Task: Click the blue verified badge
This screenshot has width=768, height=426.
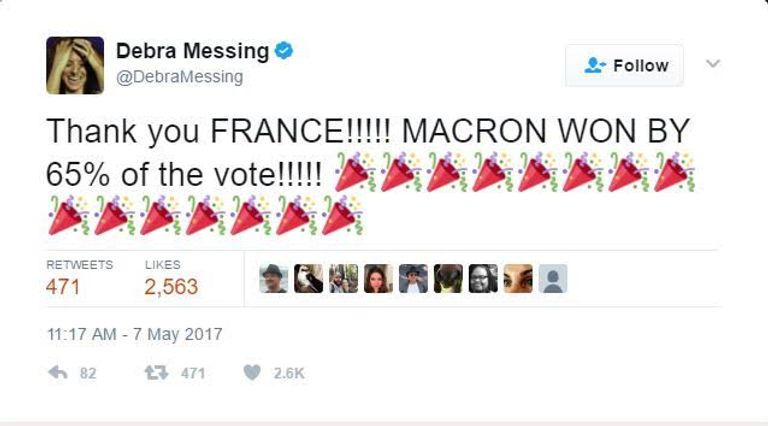Action: tap(284, 50)
